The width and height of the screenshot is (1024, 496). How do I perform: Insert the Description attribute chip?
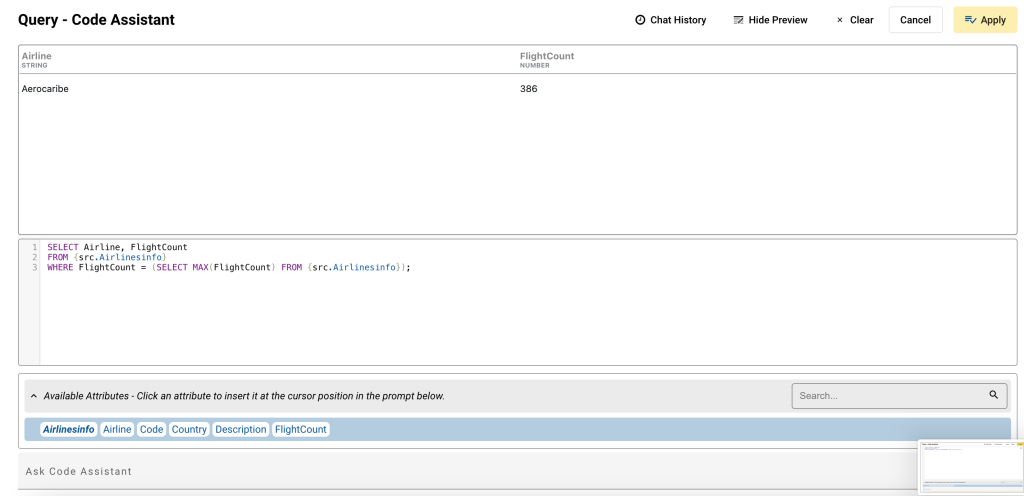tap(241, 429)
